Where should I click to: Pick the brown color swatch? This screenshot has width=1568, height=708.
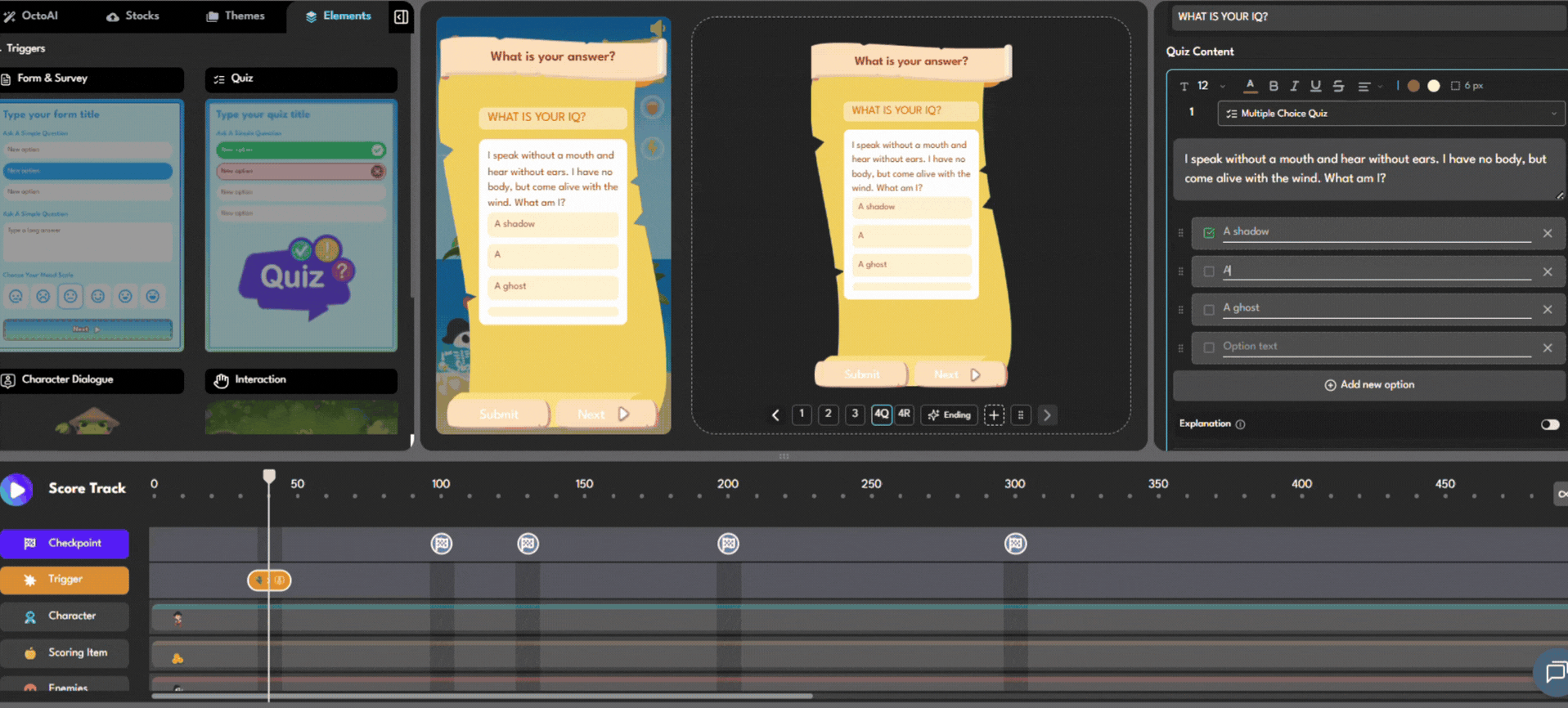(x=1413, y=86)
